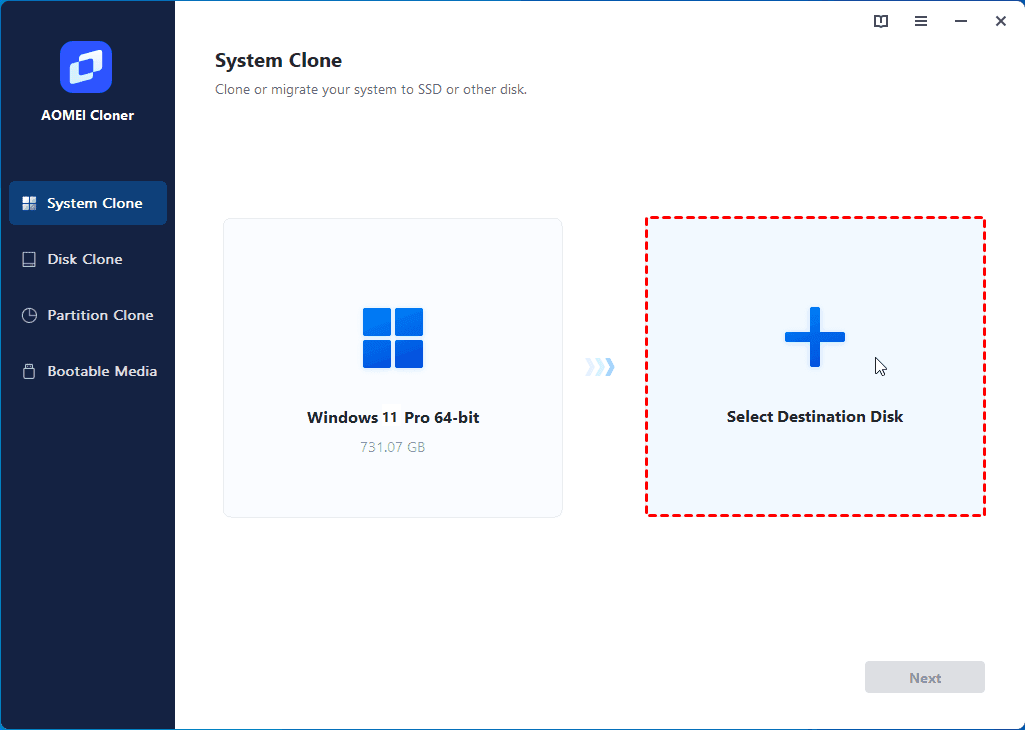Screen dimensions: 1025x730
Task: Open the hamburger menu icon
Action: [920, 22]
